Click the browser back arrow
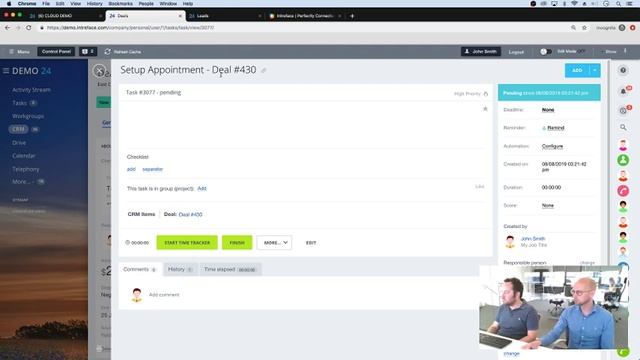The width and height of the screenshot is (640, 360). pos(7,27)
